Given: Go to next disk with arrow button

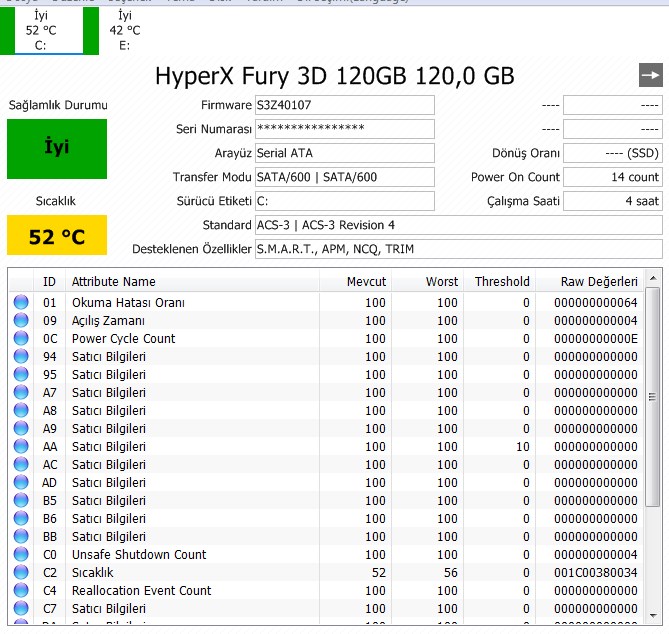Looking at the screenshot, I should pyautogui.click(x=650, y=75).
